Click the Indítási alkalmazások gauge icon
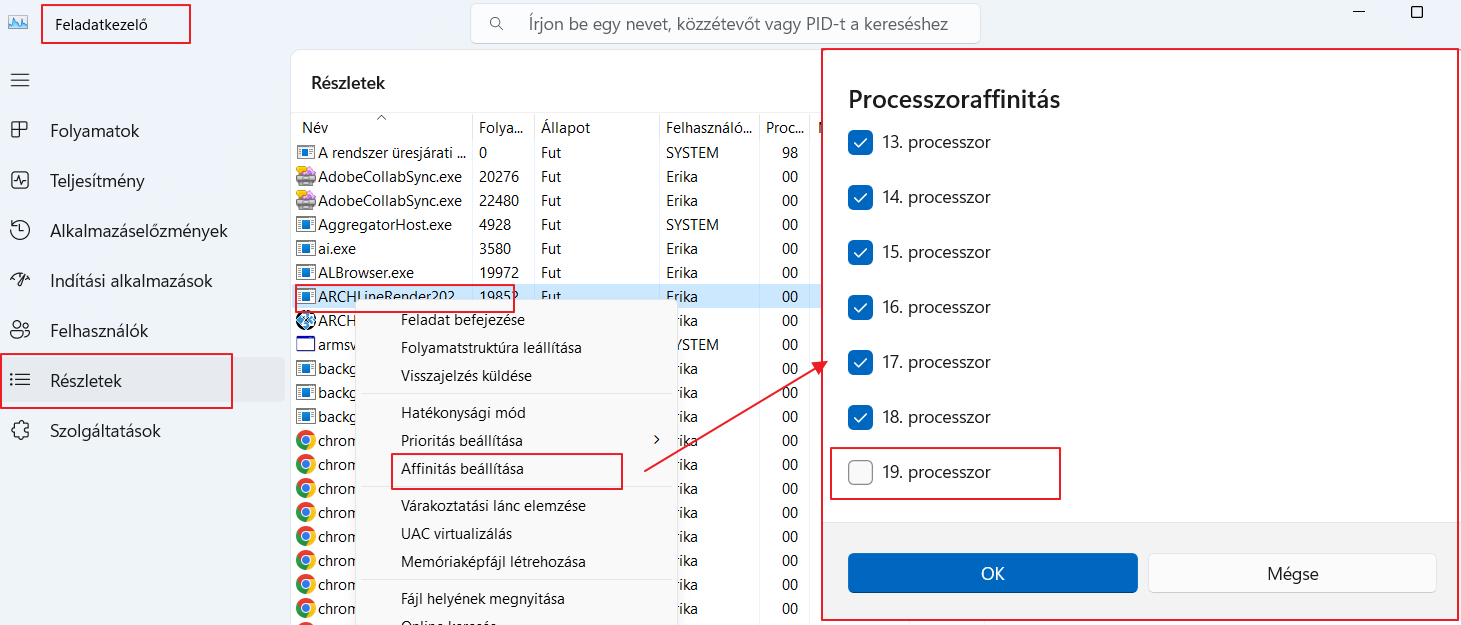 (x=19, y=280)
